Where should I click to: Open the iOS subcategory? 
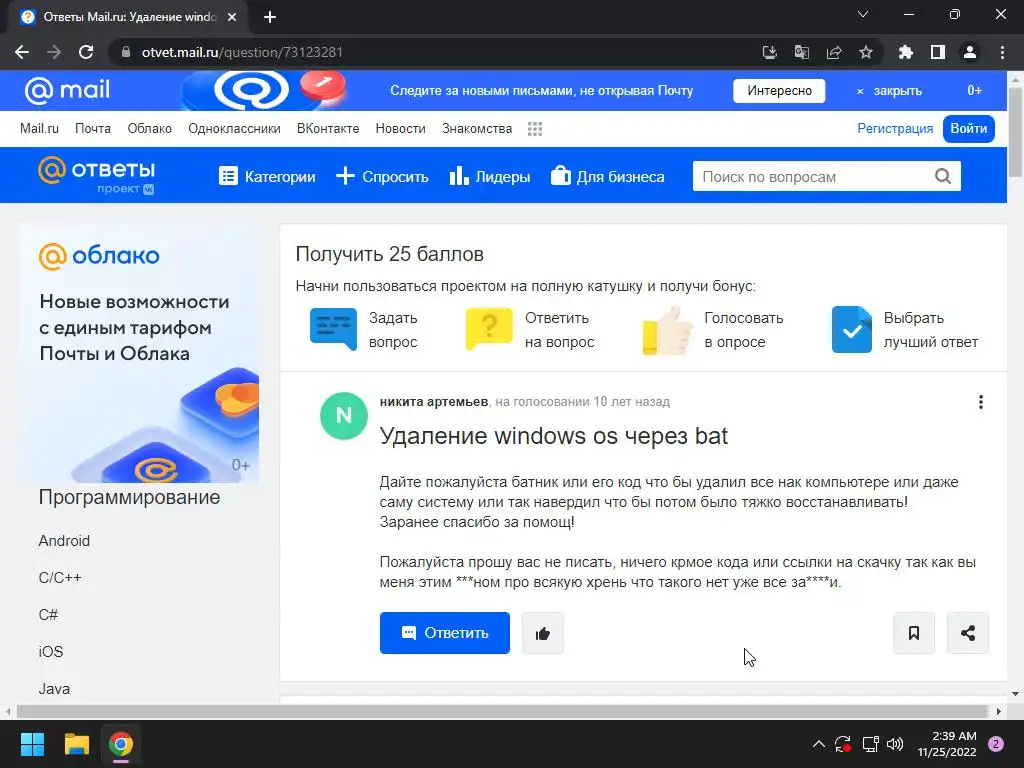[51, 652]
